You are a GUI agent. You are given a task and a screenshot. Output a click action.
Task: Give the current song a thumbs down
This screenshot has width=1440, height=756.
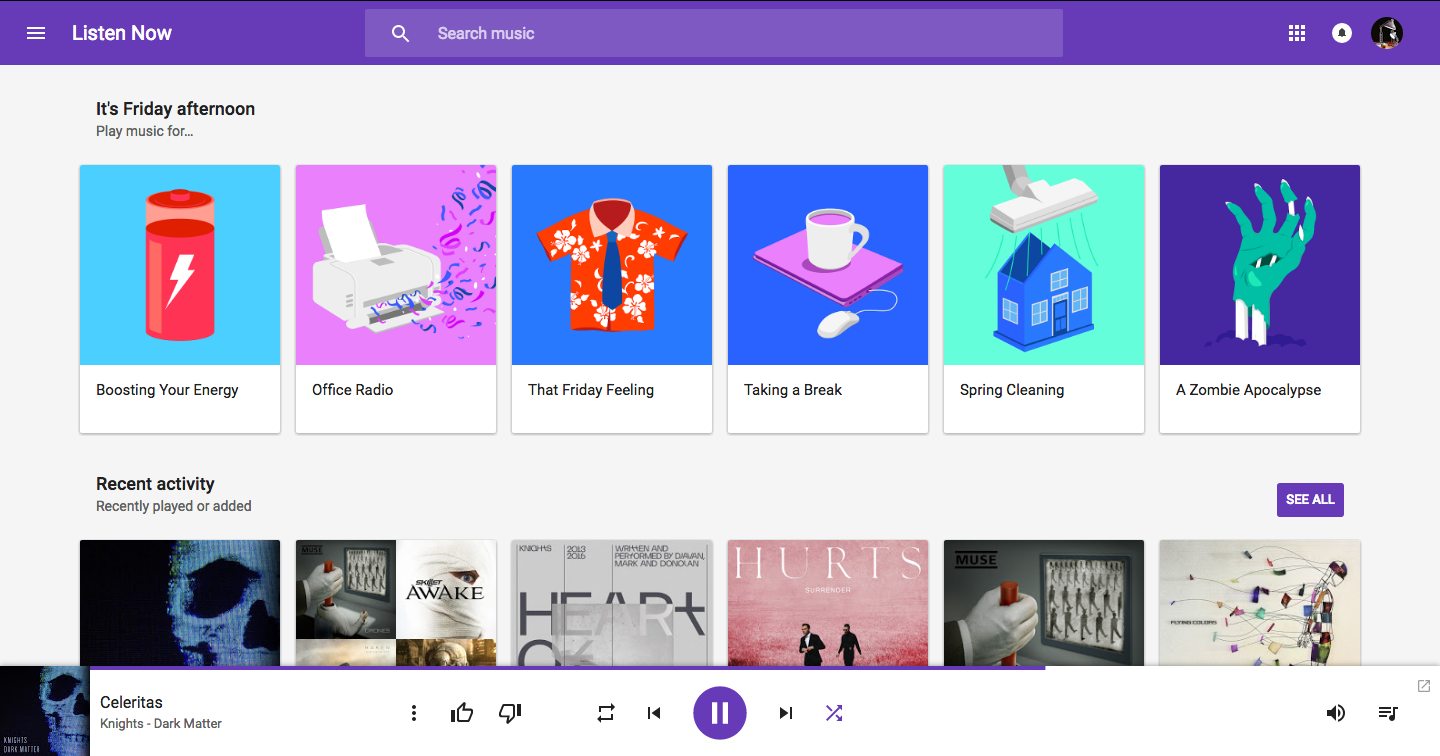[x=510, y=713]
